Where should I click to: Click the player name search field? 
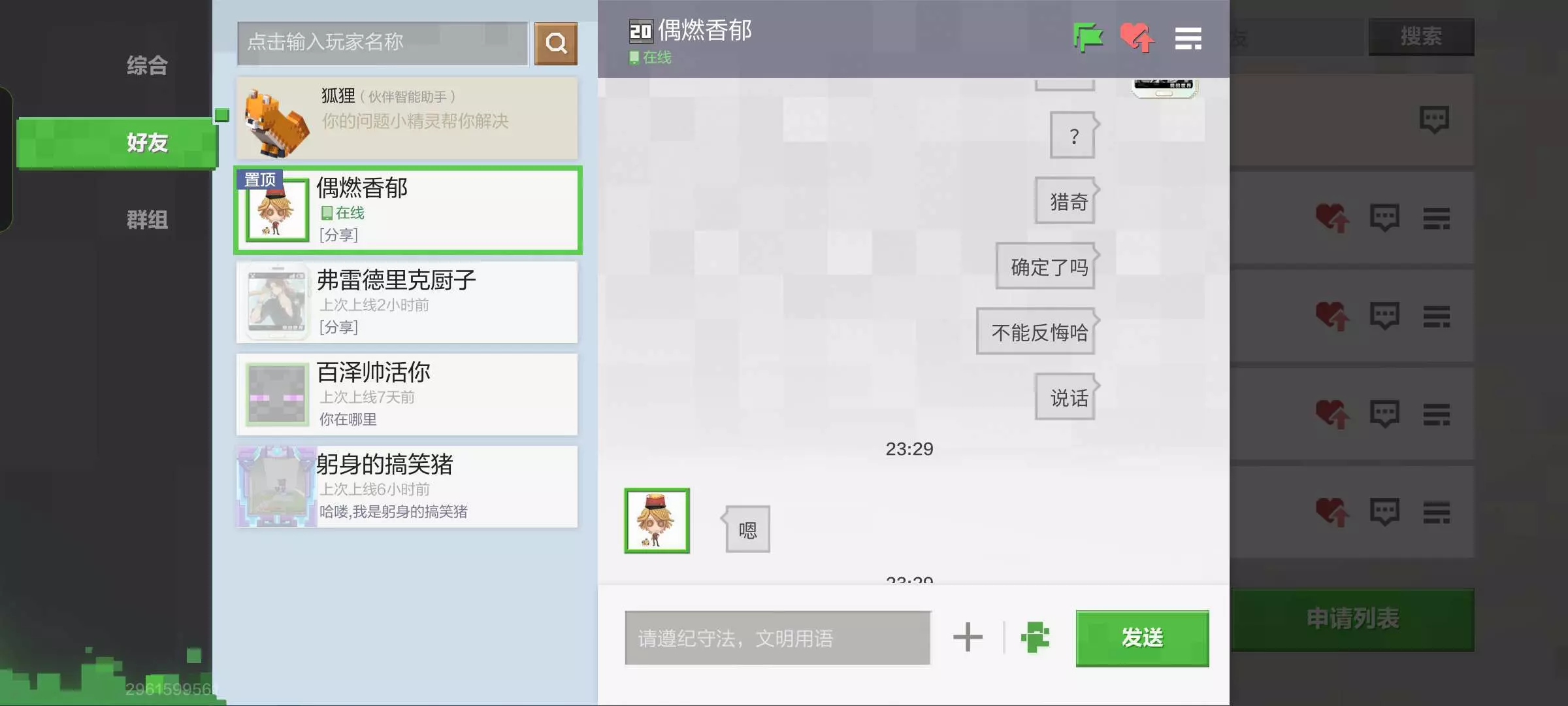pos(382,43)
